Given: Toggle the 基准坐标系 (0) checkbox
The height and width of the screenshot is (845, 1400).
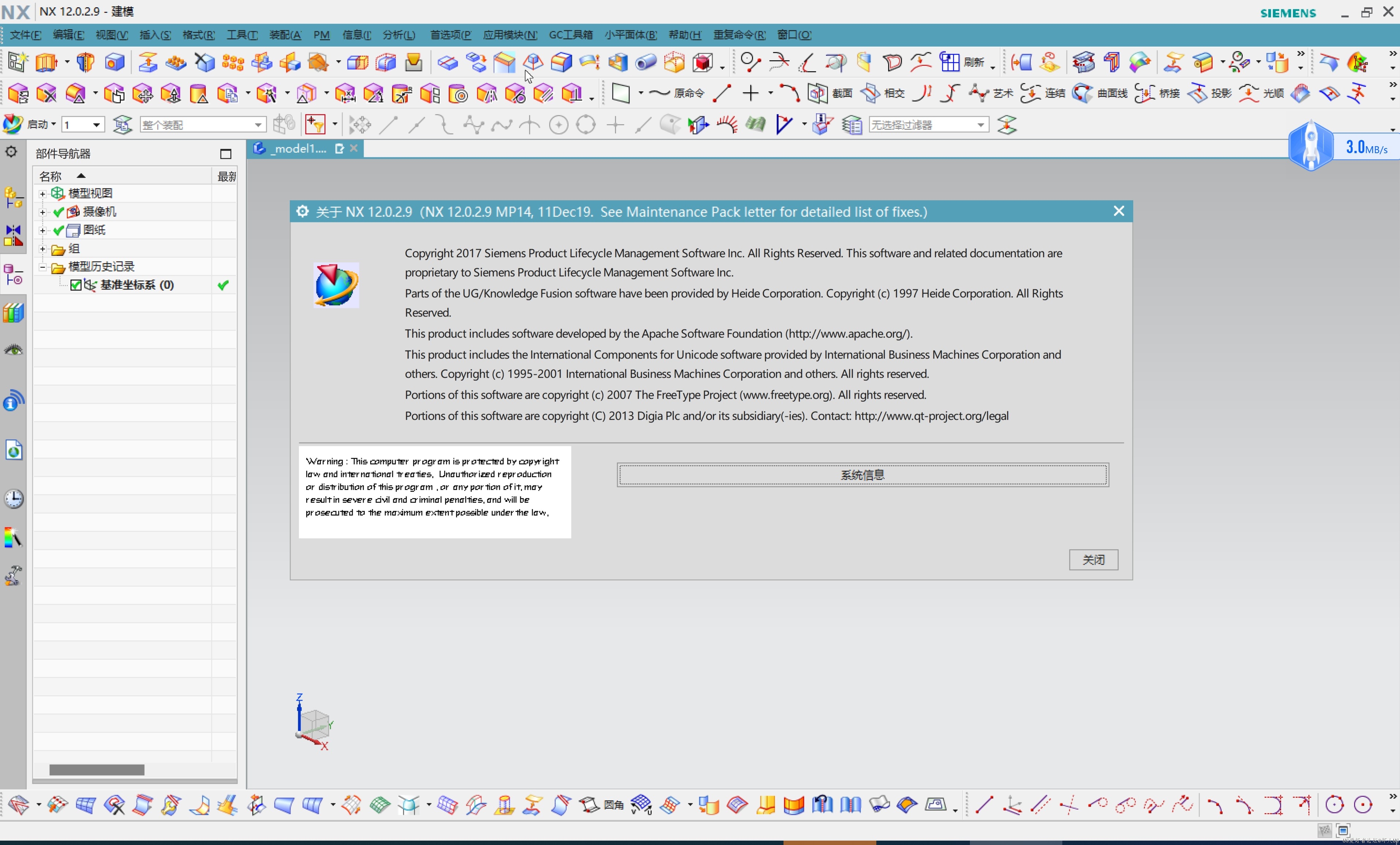Looking at the screenshot, I should 76,285.
